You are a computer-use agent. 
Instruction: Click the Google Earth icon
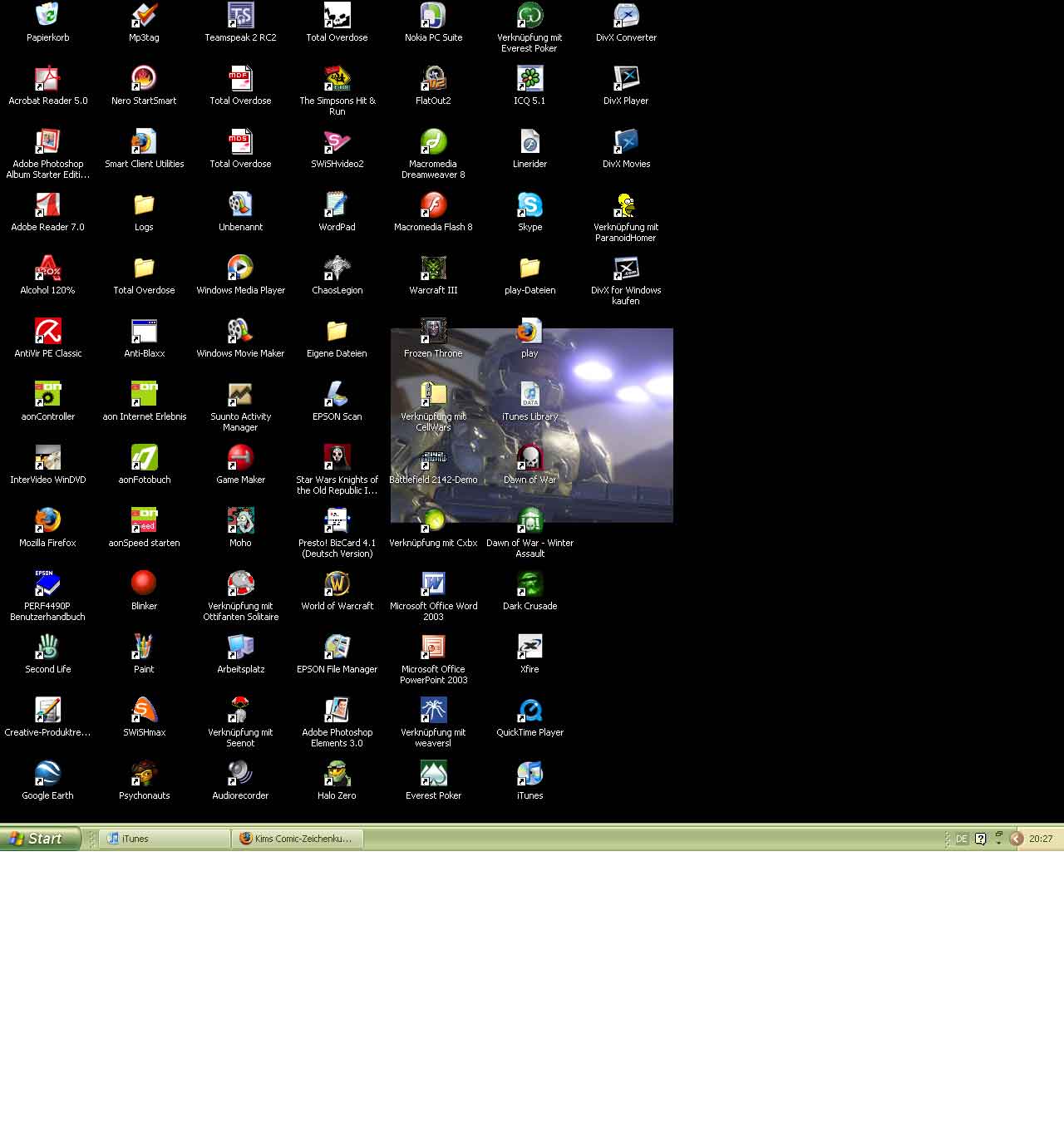47,774
